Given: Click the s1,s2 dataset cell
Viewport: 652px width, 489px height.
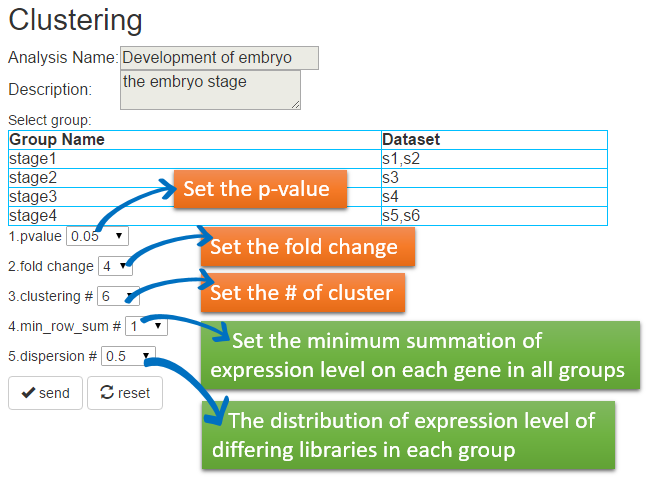Looking at the screenshot, I should pyautogui.click(x=494, y=159).
